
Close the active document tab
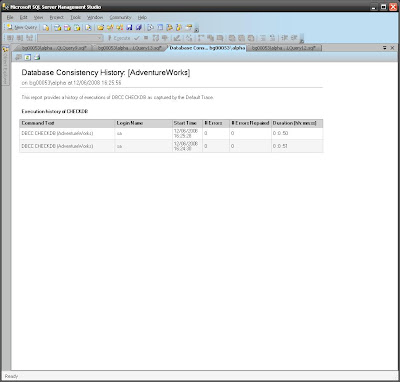tap(392, 48)
